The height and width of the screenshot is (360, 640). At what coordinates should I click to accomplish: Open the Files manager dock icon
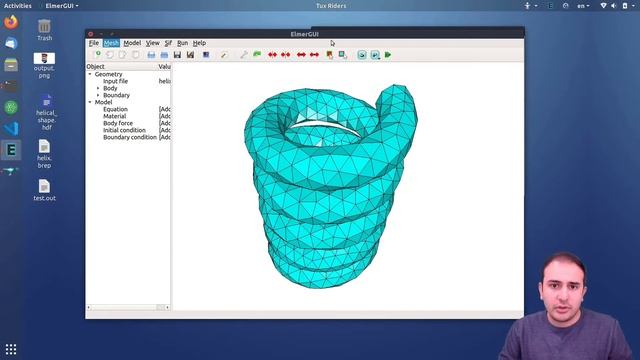click(x=11, y=65)
